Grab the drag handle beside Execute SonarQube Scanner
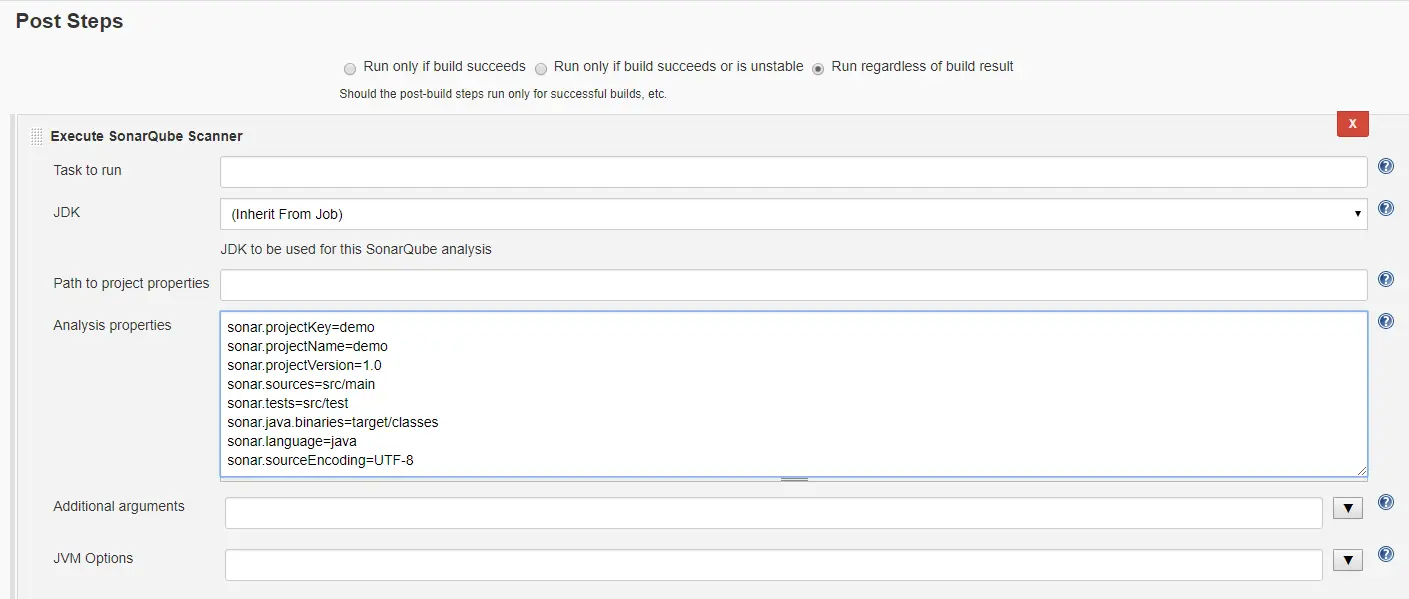 (37, 136)
